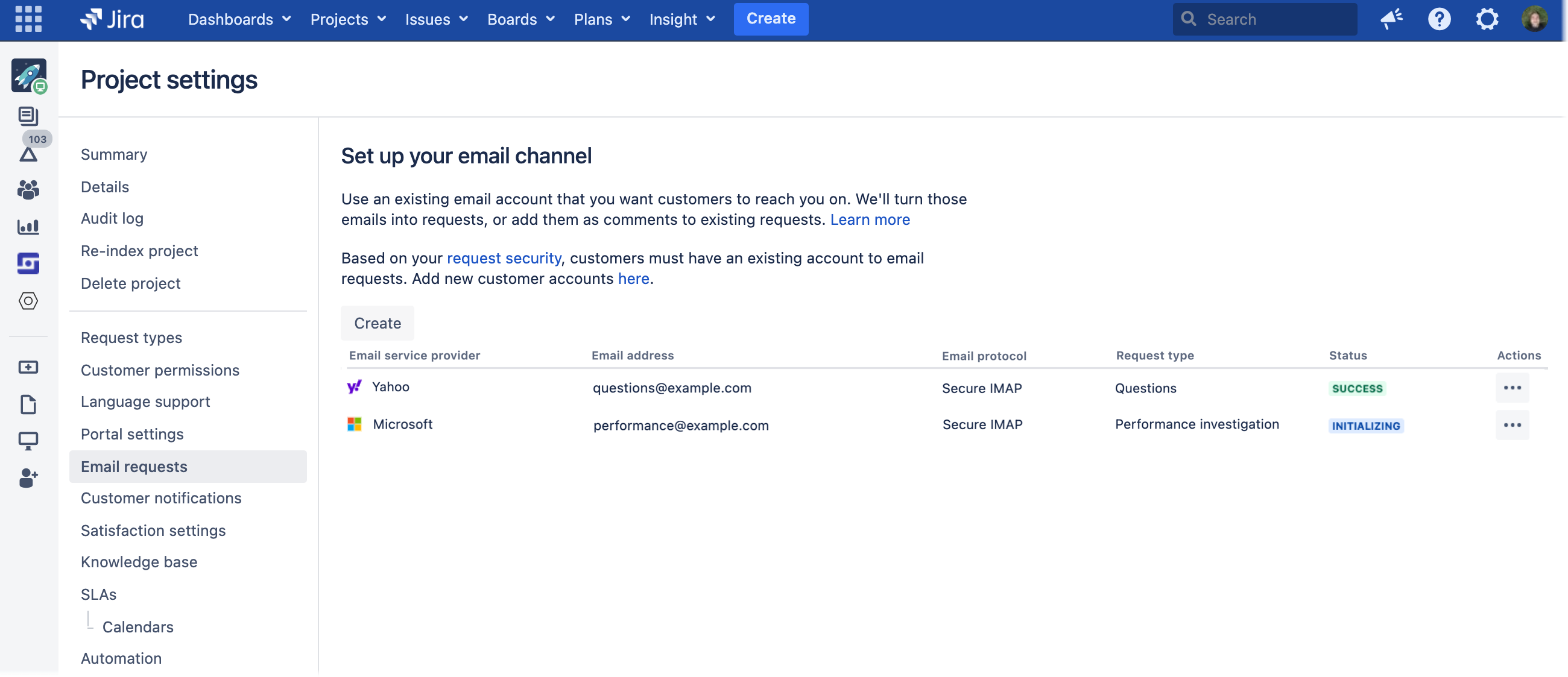
Task: Expand the Issues dropdown menu
Action: pyautogui.click(x=437, y=19)
